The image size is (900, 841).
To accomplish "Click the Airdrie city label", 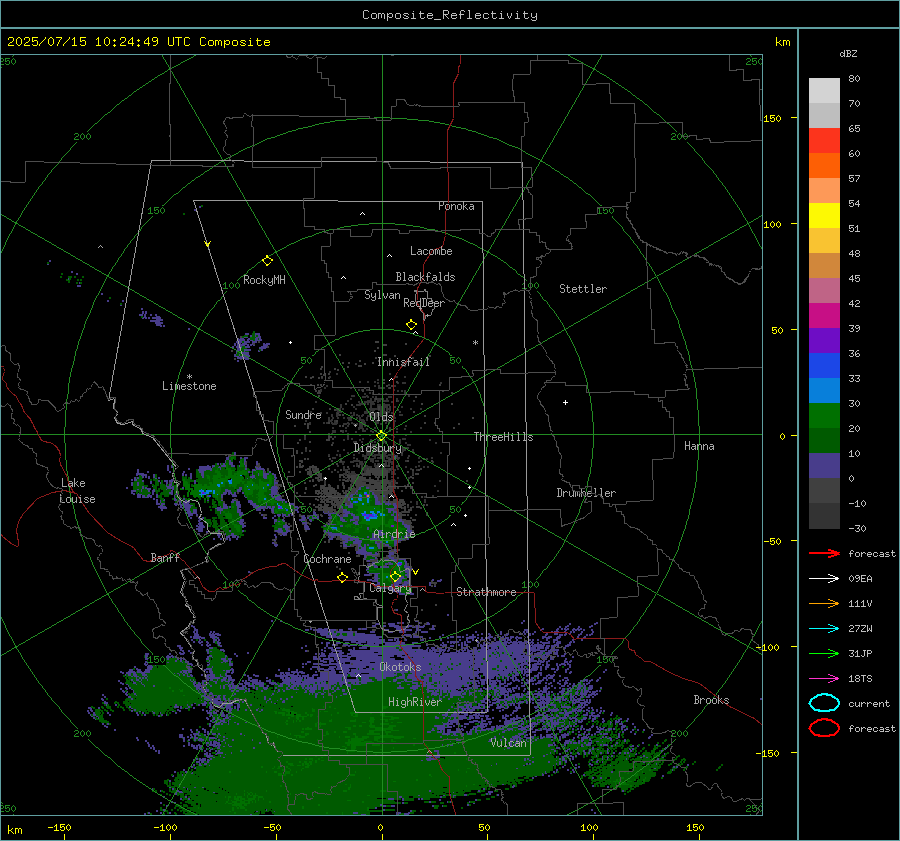I will click(x=394, y=534).
